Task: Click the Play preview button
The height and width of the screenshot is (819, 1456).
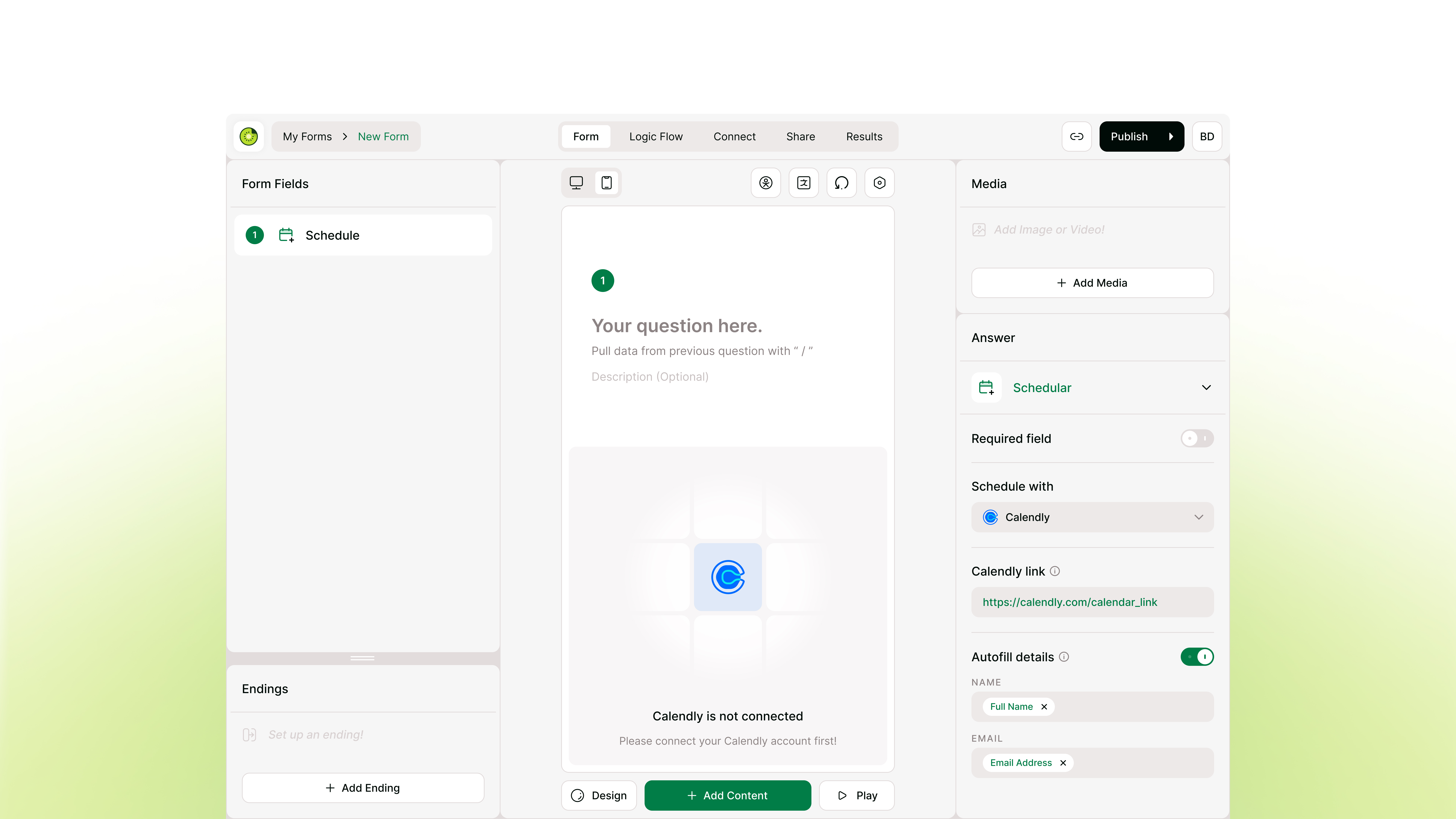Action: point(857,795)
